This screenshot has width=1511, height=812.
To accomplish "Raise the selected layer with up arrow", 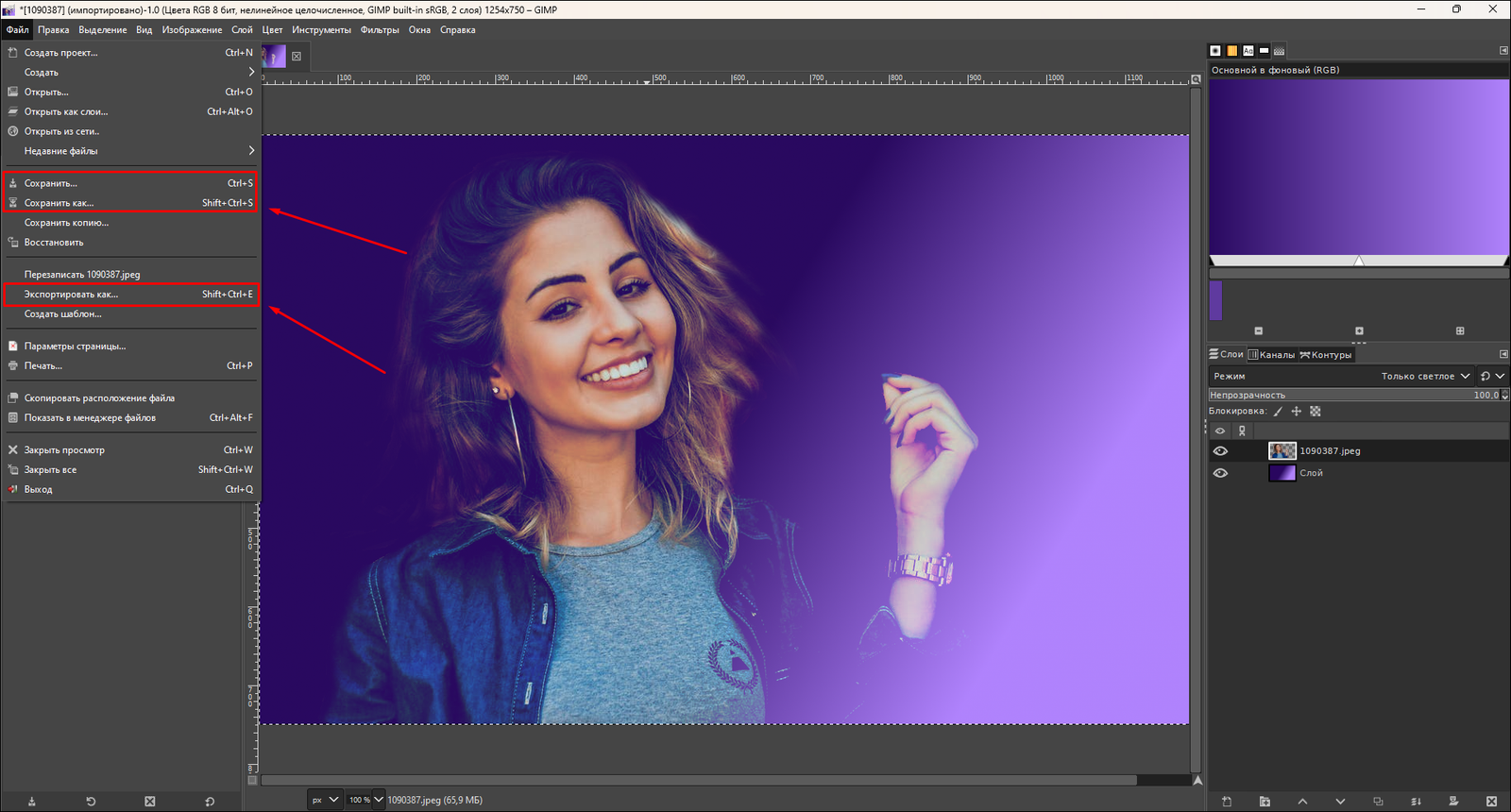I will click(1302, 802).
